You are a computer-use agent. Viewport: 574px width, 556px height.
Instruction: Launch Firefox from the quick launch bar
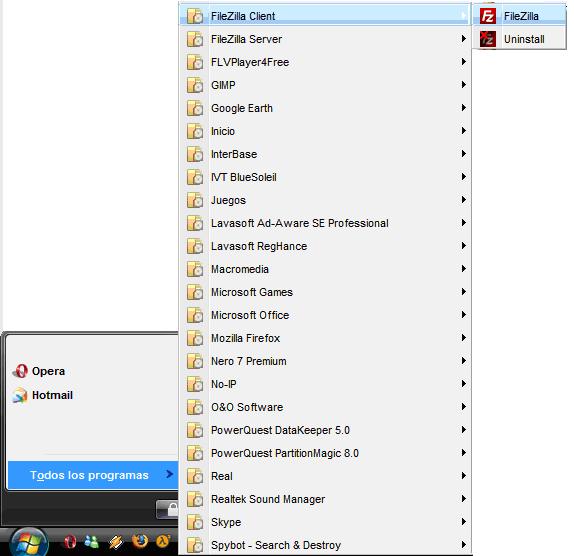[x=140, y=541]
